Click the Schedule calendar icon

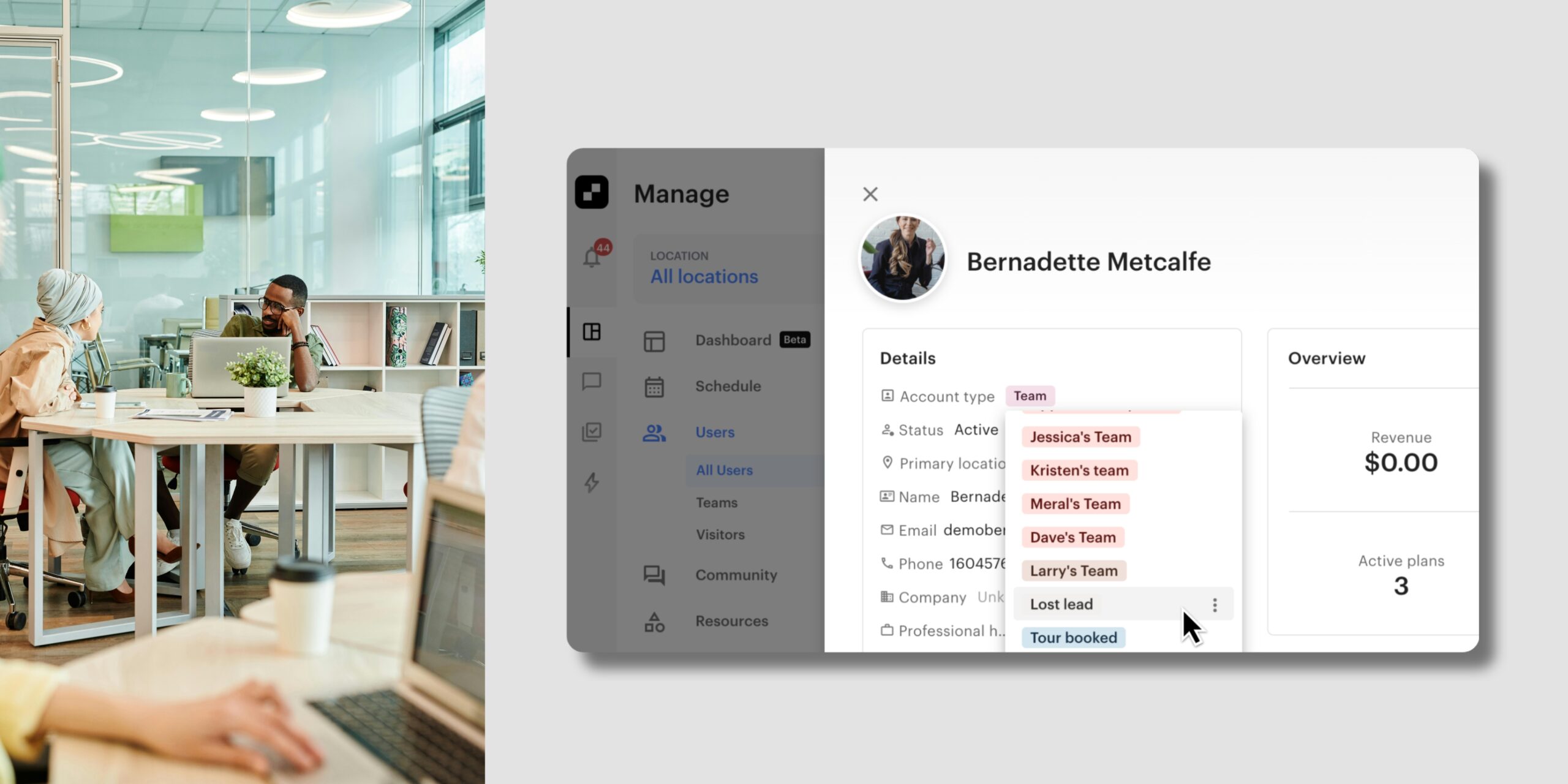pyautogui.click(x=654, y=387)
